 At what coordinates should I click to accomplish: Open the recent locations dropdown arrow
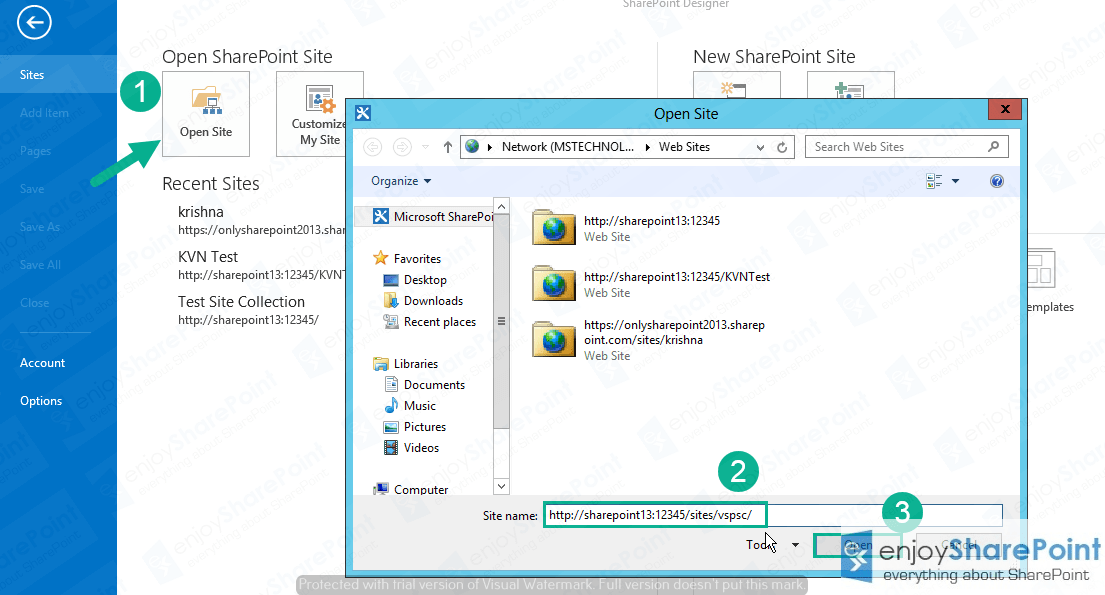(x=425, y=147)
